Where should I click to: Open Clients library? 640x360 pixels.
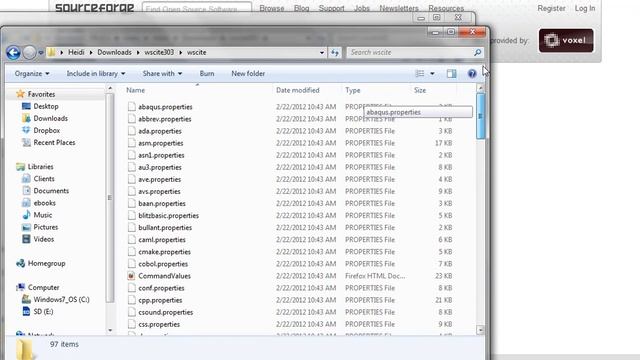point(44,179)
